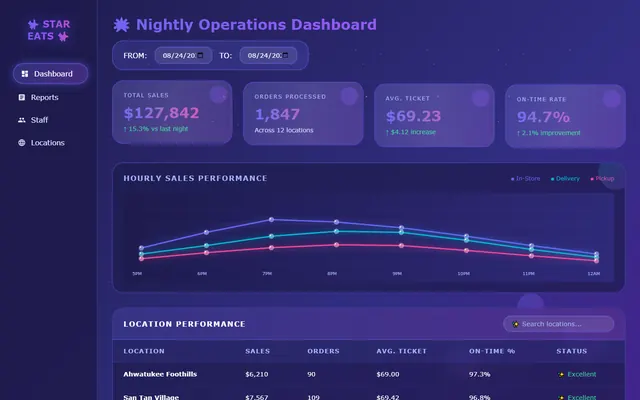This screenshot has height=400, width=640.
Task: Click the Dashboard grid icon
Action: (25, 74)
